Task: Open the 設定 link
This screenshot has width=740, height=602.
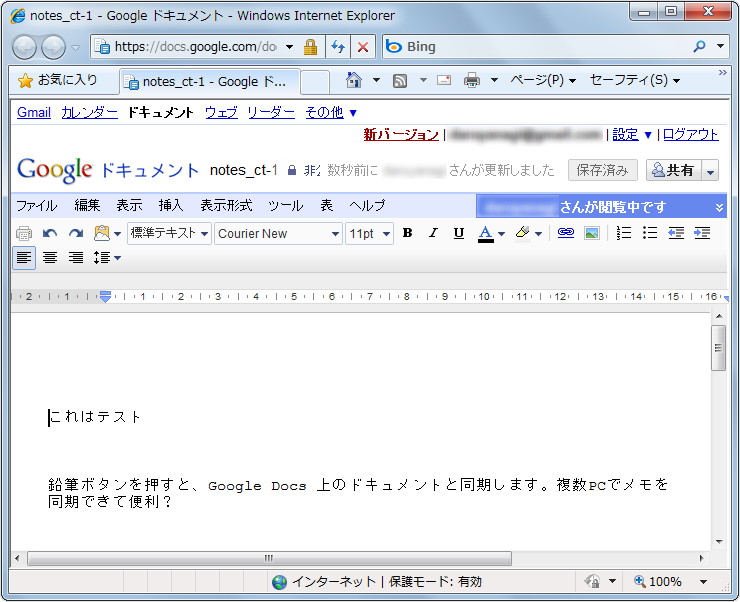Action: [x=625, y=135]
